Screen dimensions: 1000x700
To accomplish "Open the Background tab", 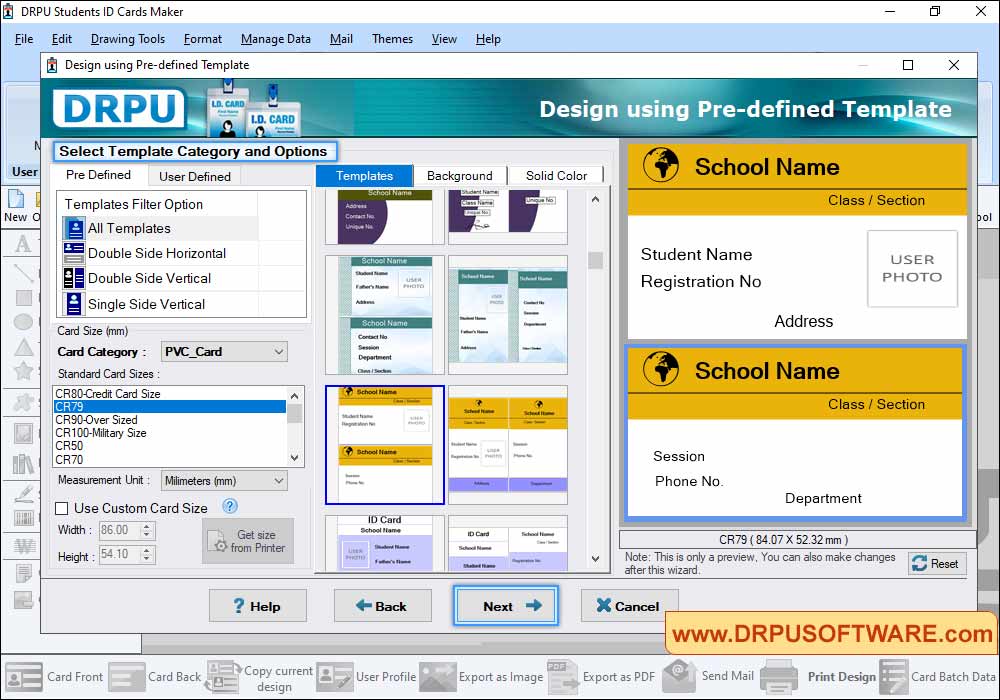I will [459, 176].
